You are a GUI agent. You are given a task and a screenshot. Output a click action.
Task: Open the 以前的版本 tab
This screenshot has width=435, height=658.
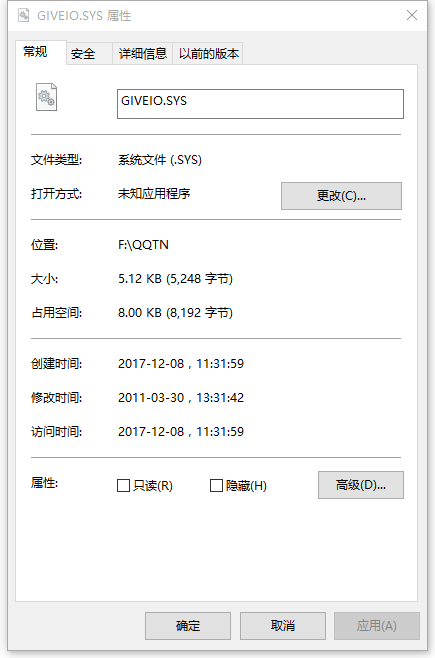point(208,54)
